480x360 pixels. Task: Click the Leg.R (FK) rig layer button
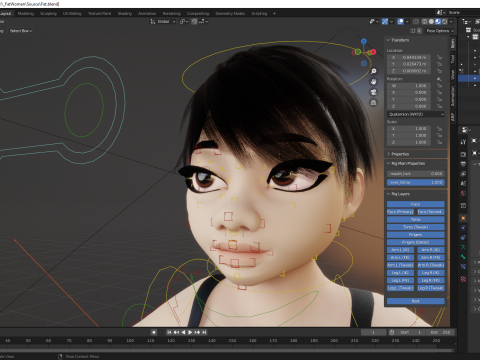coord(431,281)
